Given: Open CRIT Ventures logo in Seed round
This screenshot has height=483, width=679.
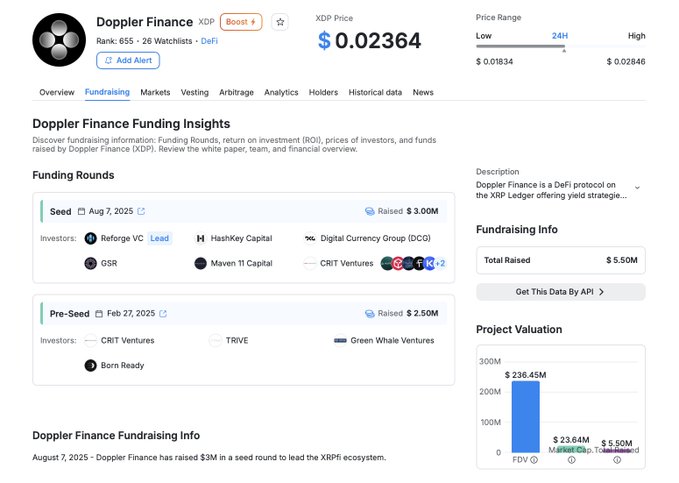Looking at the screenshot, I should pos(310,263).
